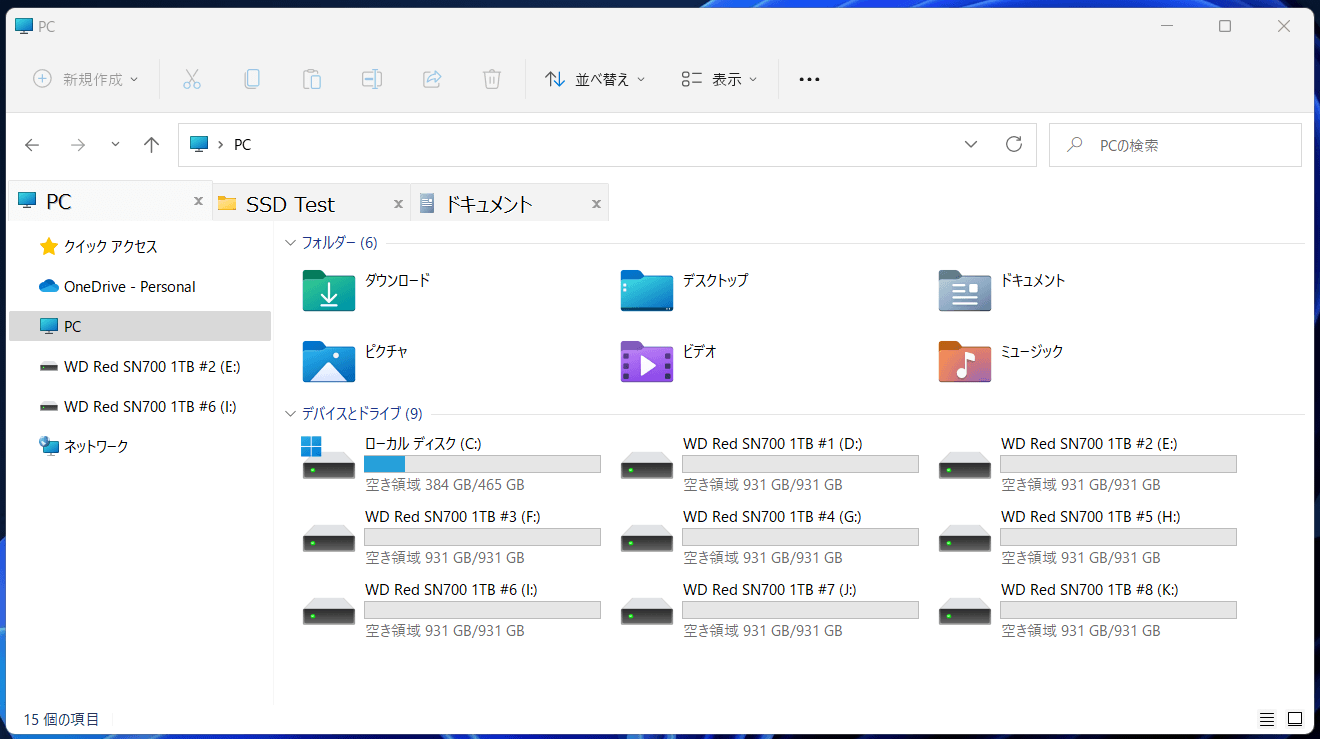Viewport: 1320px width, 739px height.
Task: Click the ローカル ディスク (C:) usage bar
Action: tap(482, 464)
